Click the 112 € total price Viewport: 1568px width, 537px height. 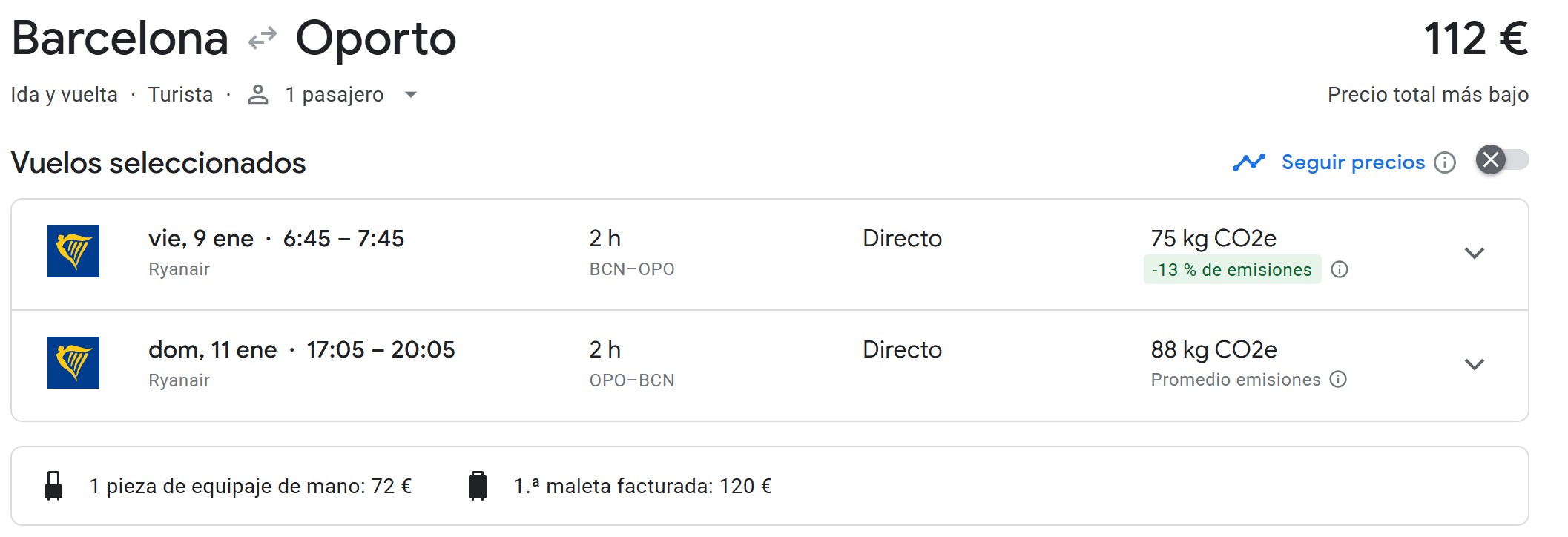tap(1475, 39)
